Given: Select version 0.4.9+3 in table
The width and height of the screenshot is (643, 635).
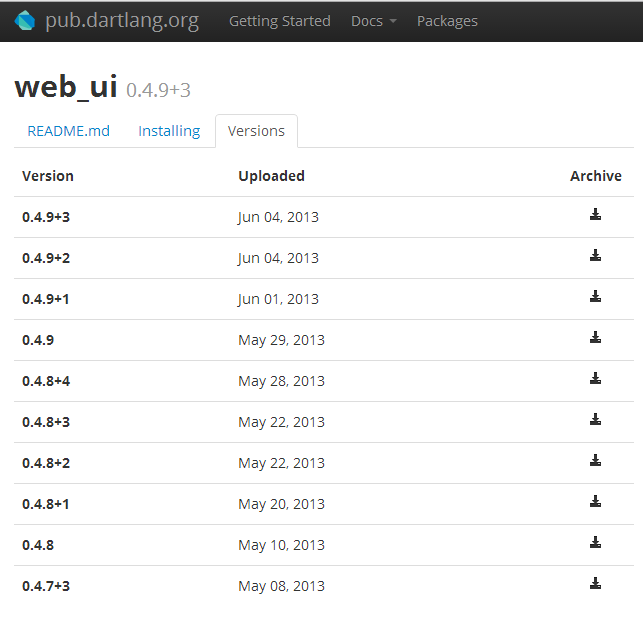Looking at the screenshot, I should click(x=46, y=217).
